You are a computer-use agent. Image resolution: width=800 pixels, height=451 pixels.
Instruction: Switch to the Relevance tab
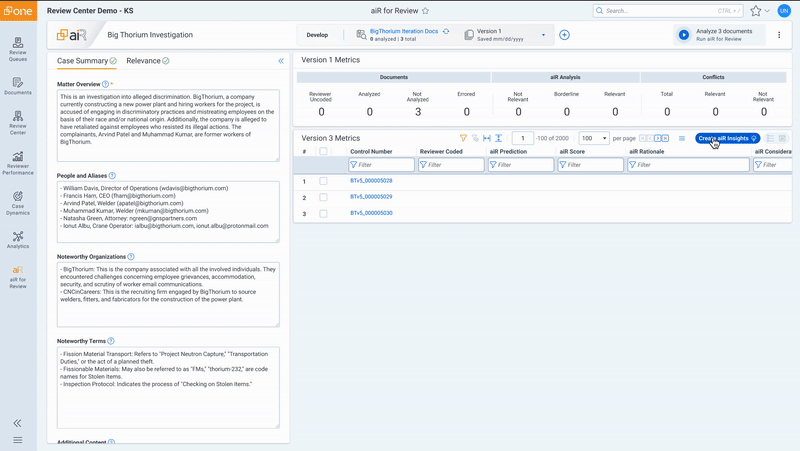coord(147,61)
